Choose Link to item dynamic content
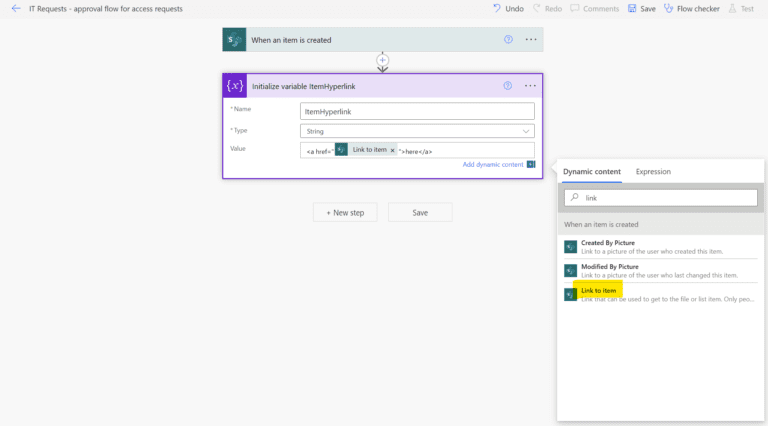Viewport: 768px width, 426px height. (x=600, y=290)
